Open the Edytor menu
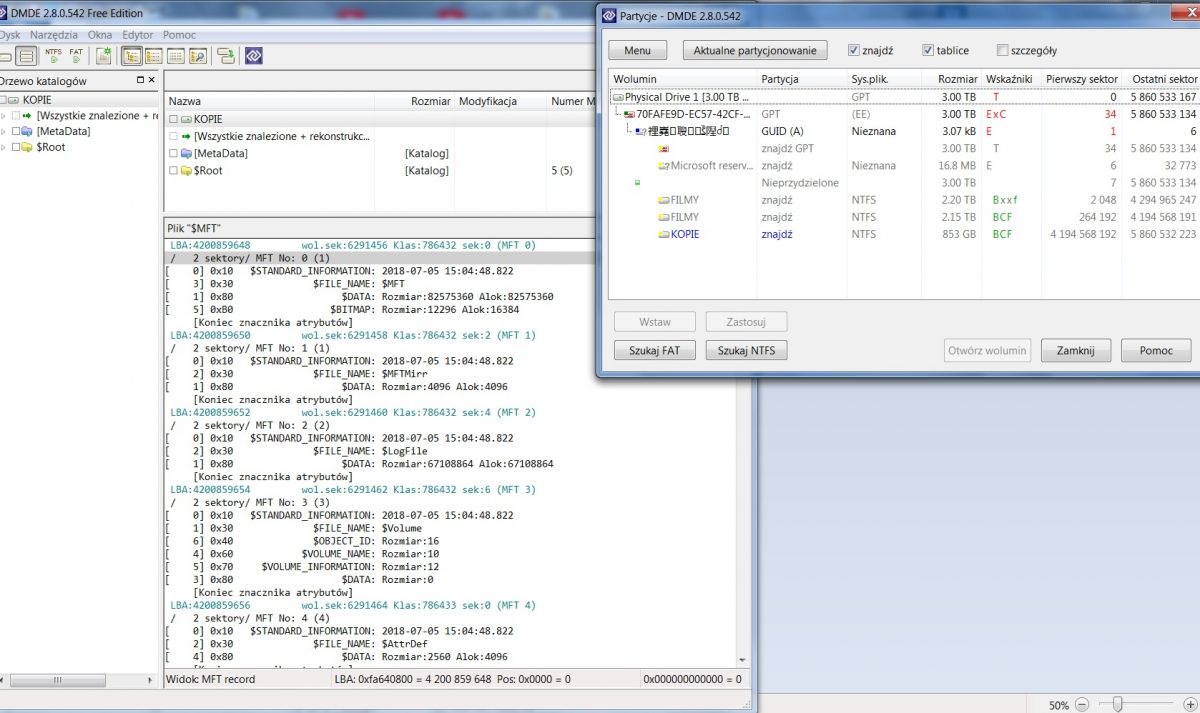 pyautogui.click(x=138, y=34)
